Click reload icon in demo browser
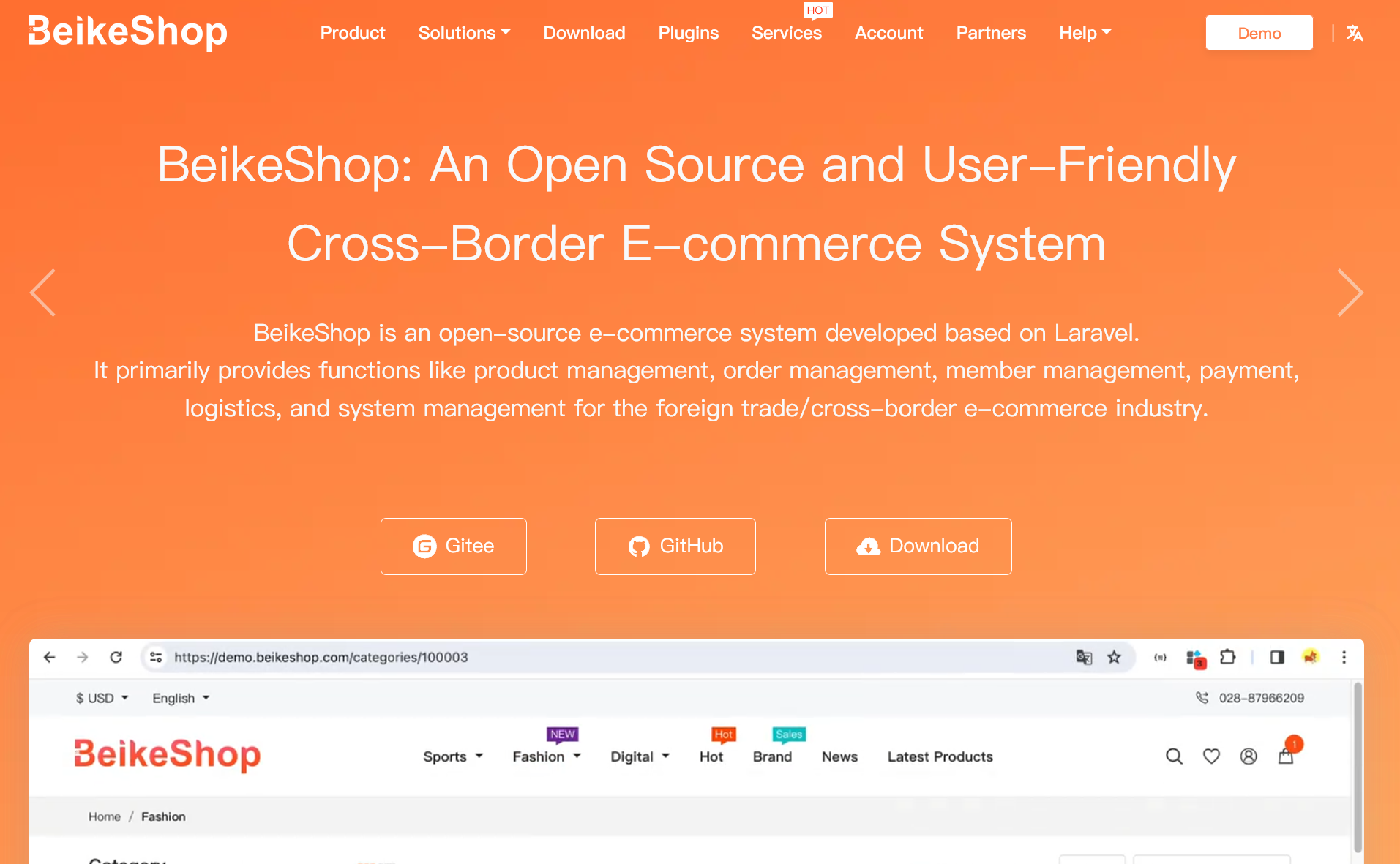 (116, 657)
